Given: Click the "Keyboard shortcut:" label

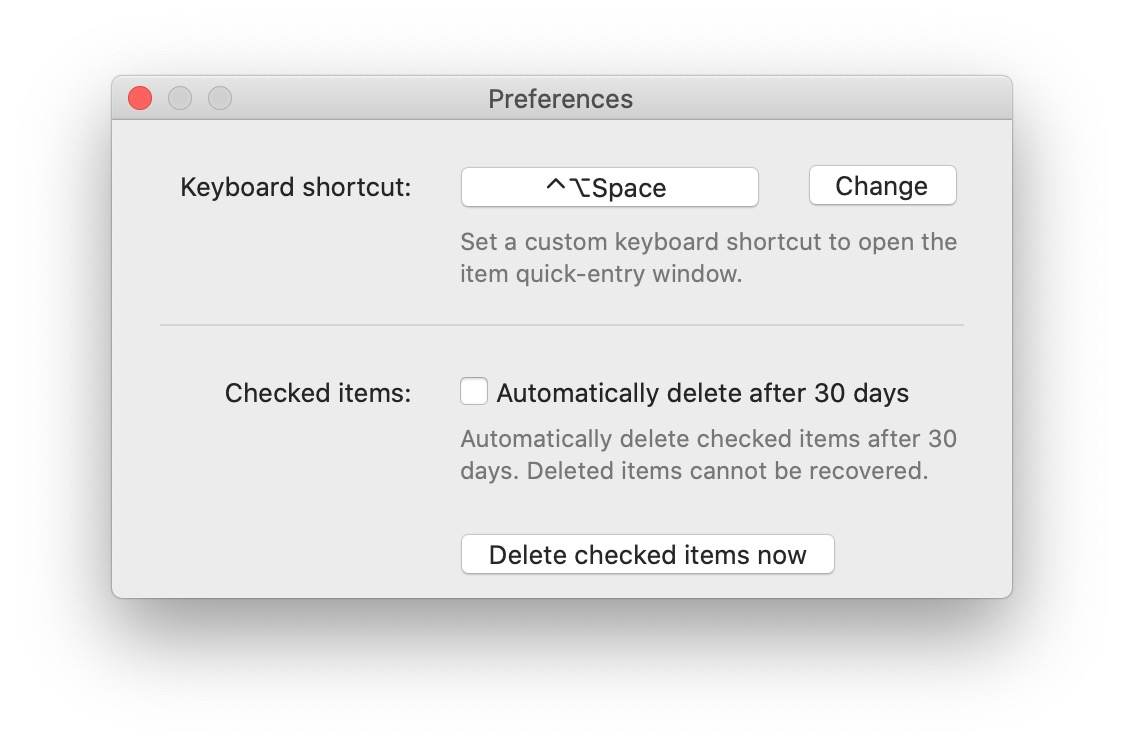Looking at the screenshot, I should coord(296,187).
